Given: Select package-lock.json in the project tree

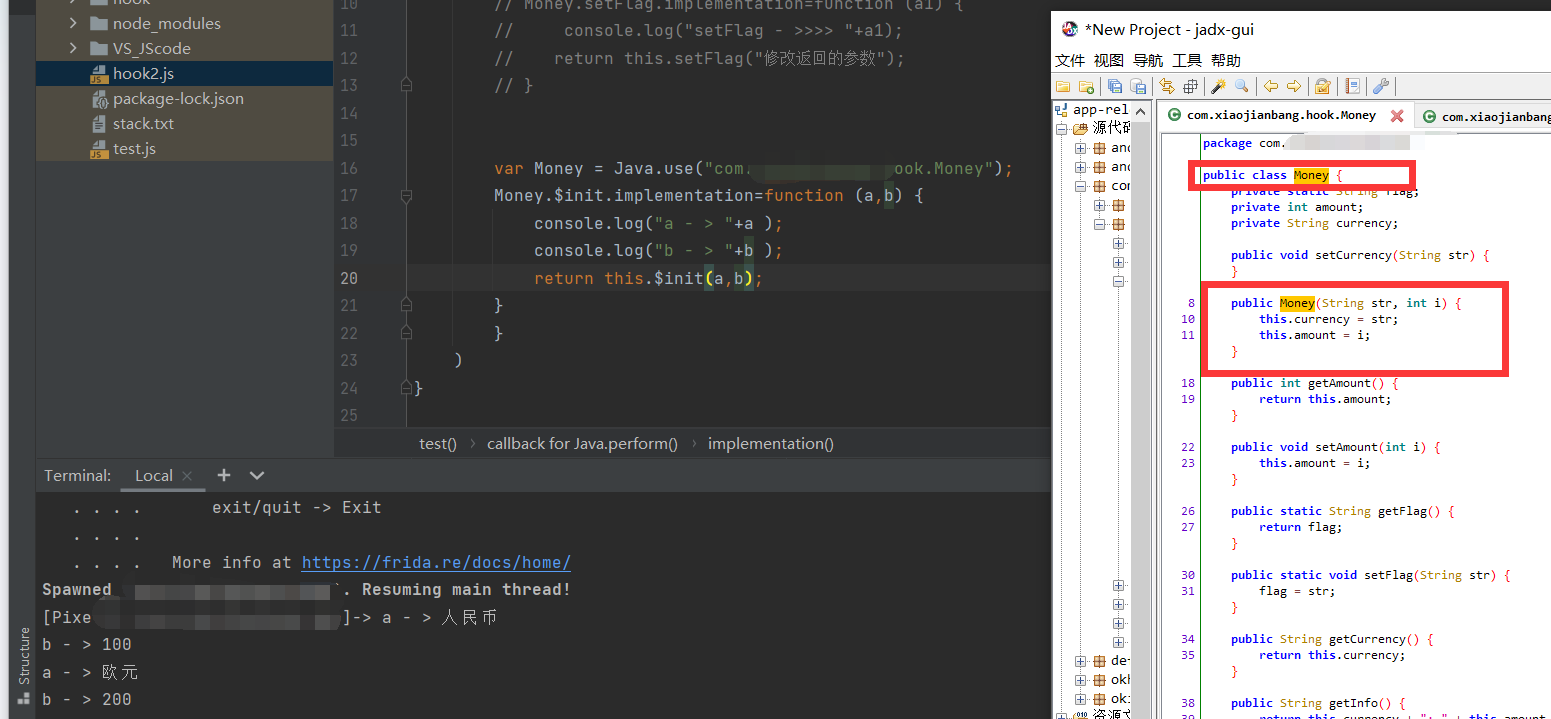Looking at the screenshot, I should coord(184,98).
